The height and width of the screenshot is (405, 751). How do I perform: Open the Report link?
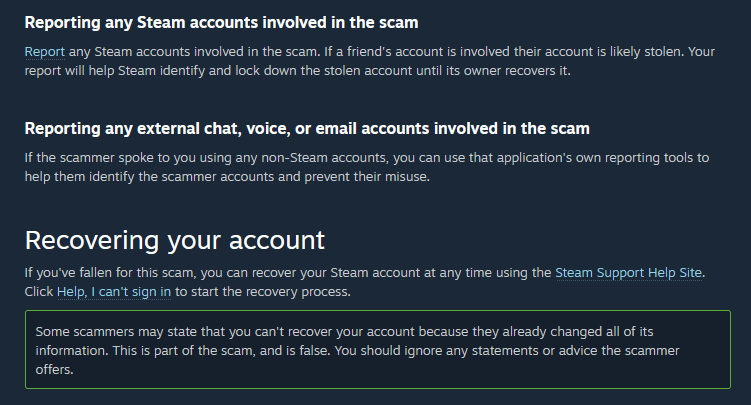point(45,52)
